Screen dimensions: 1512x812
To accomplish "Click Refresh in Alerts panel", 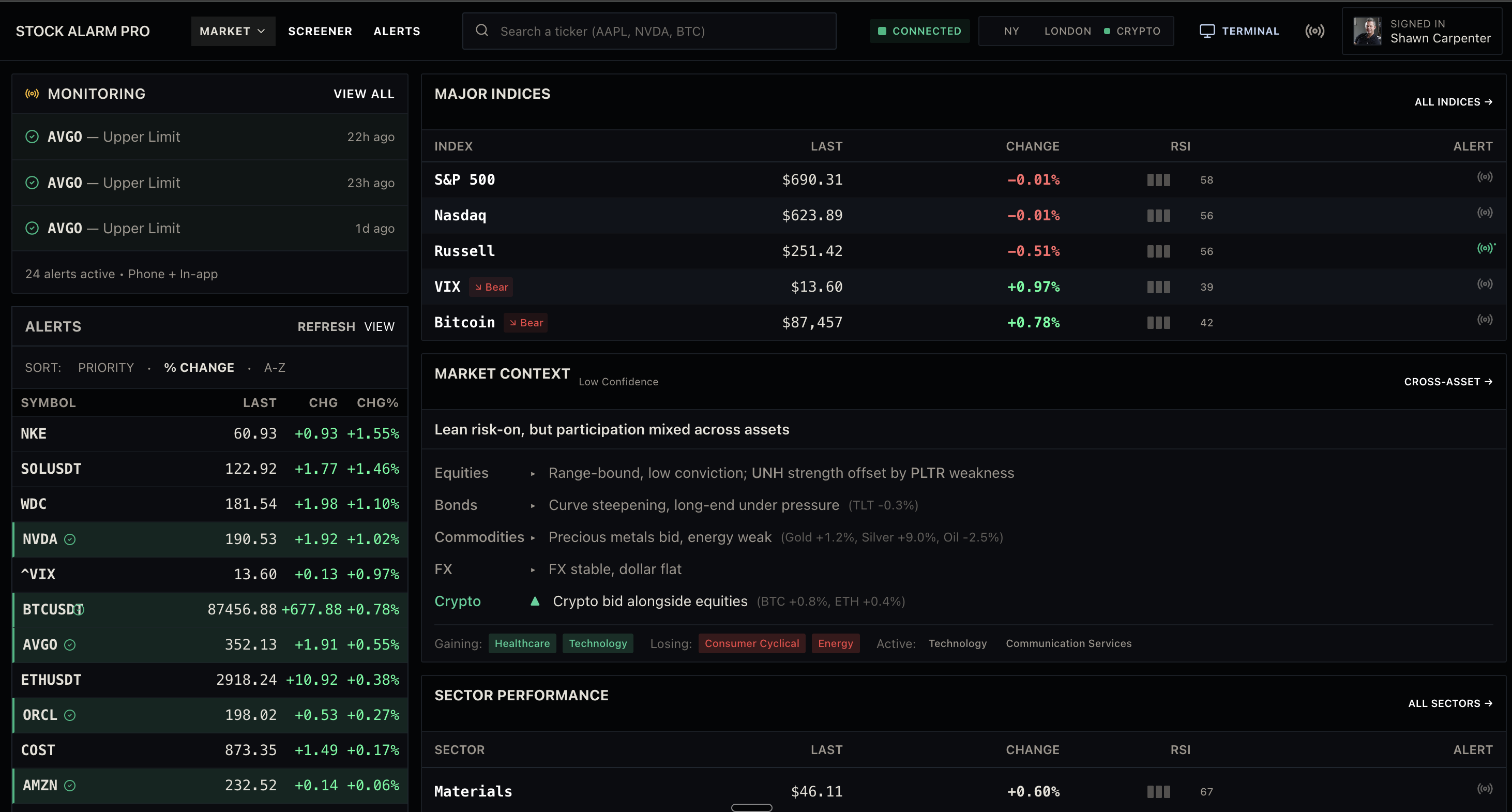I will click(326, 326).
